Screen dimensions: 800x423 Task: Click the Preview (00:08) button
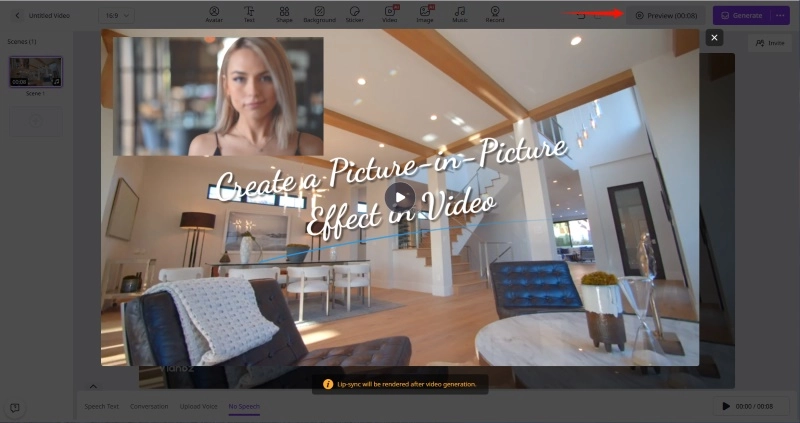666,15
